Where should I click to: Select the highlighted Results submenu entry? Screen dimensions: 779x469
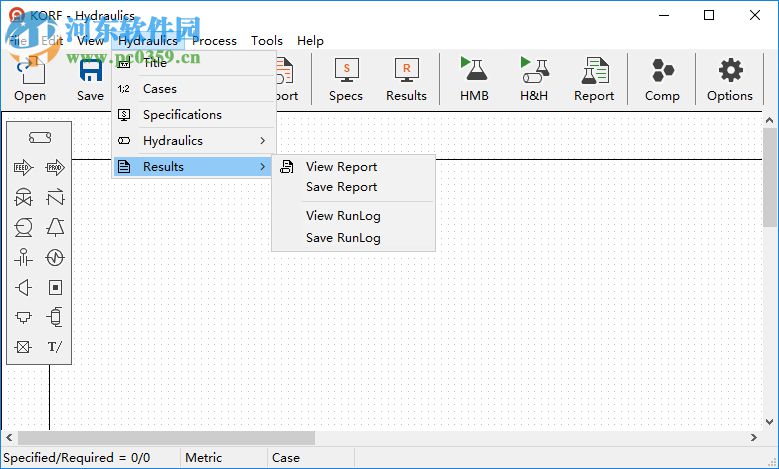pyautogui.click(x=194, y=166)
